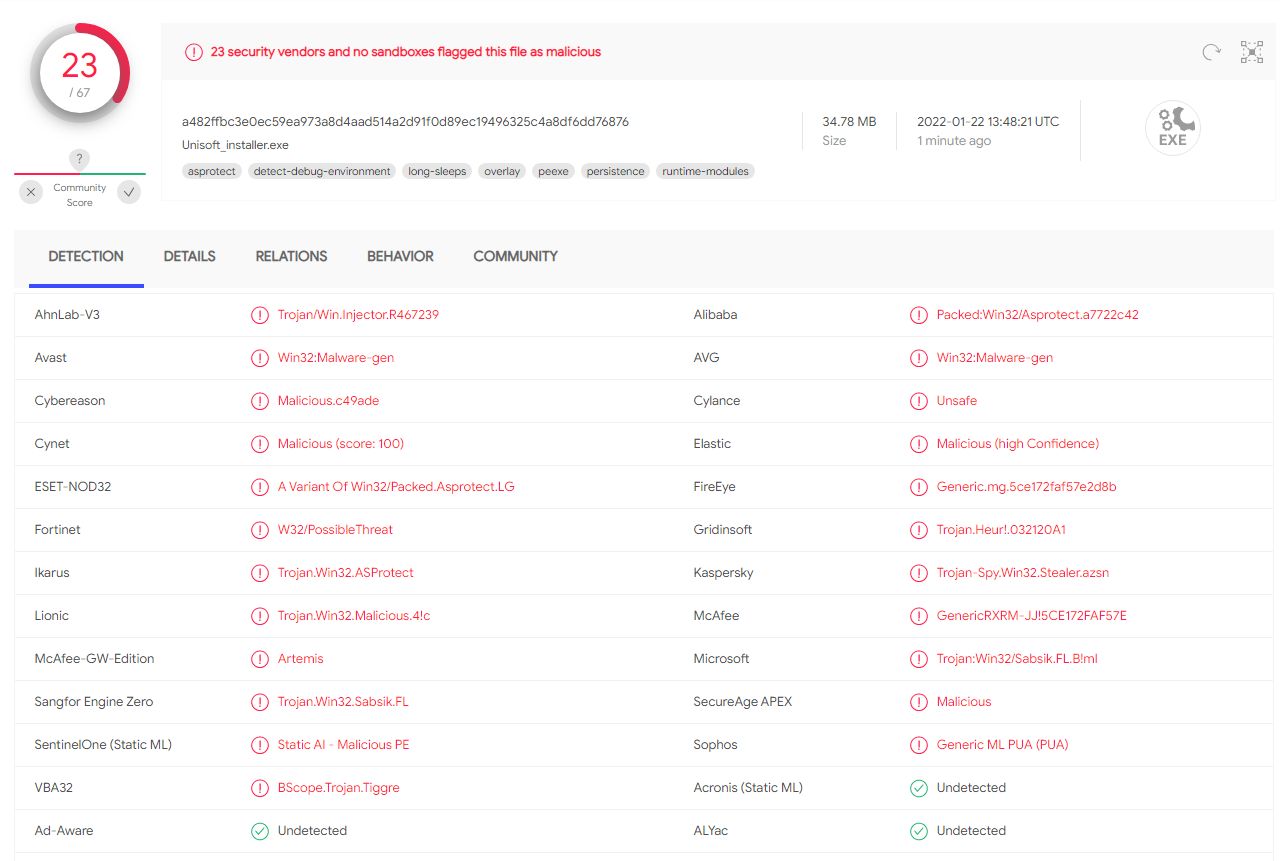The width and height of the screenshot is (1280, 861).
Task: Select the file SHA-256 hash text
Action: pyautogui.click(x=405, y=122)
